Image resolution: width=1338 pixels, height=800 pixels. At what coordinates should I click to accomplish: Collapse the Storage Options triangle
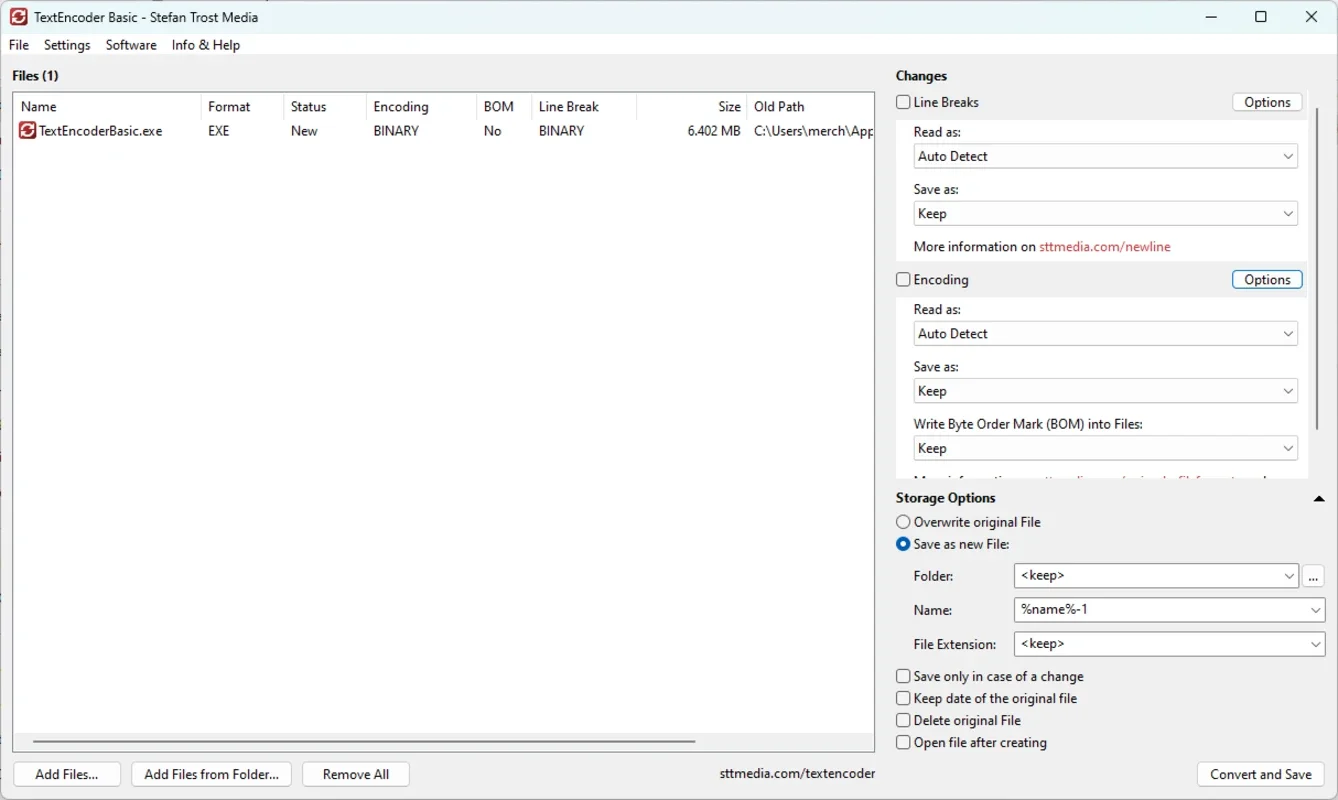tap(1318, 498)
